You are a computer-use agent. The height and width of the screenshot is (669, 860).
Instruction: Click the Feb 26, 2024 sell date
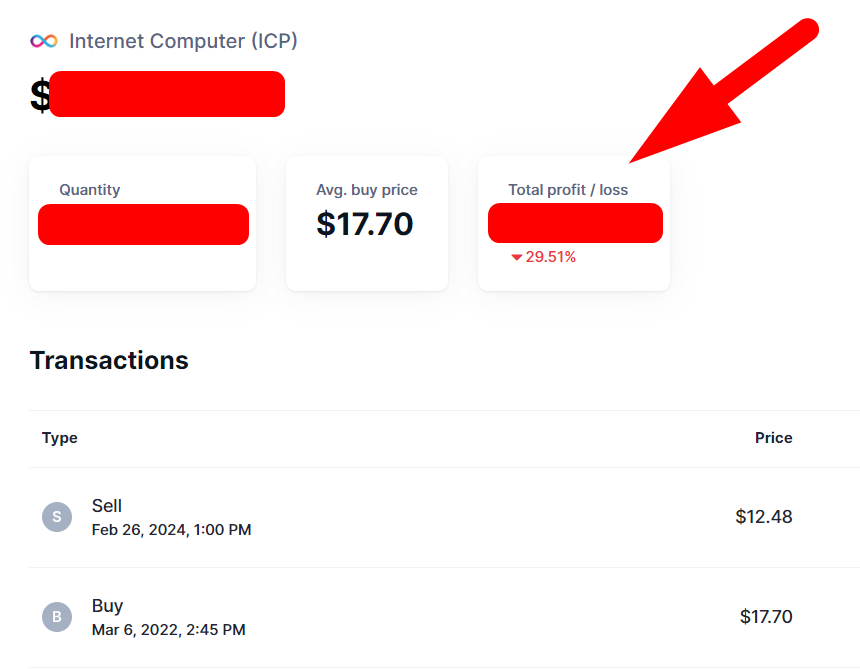(x=171, y=530)
